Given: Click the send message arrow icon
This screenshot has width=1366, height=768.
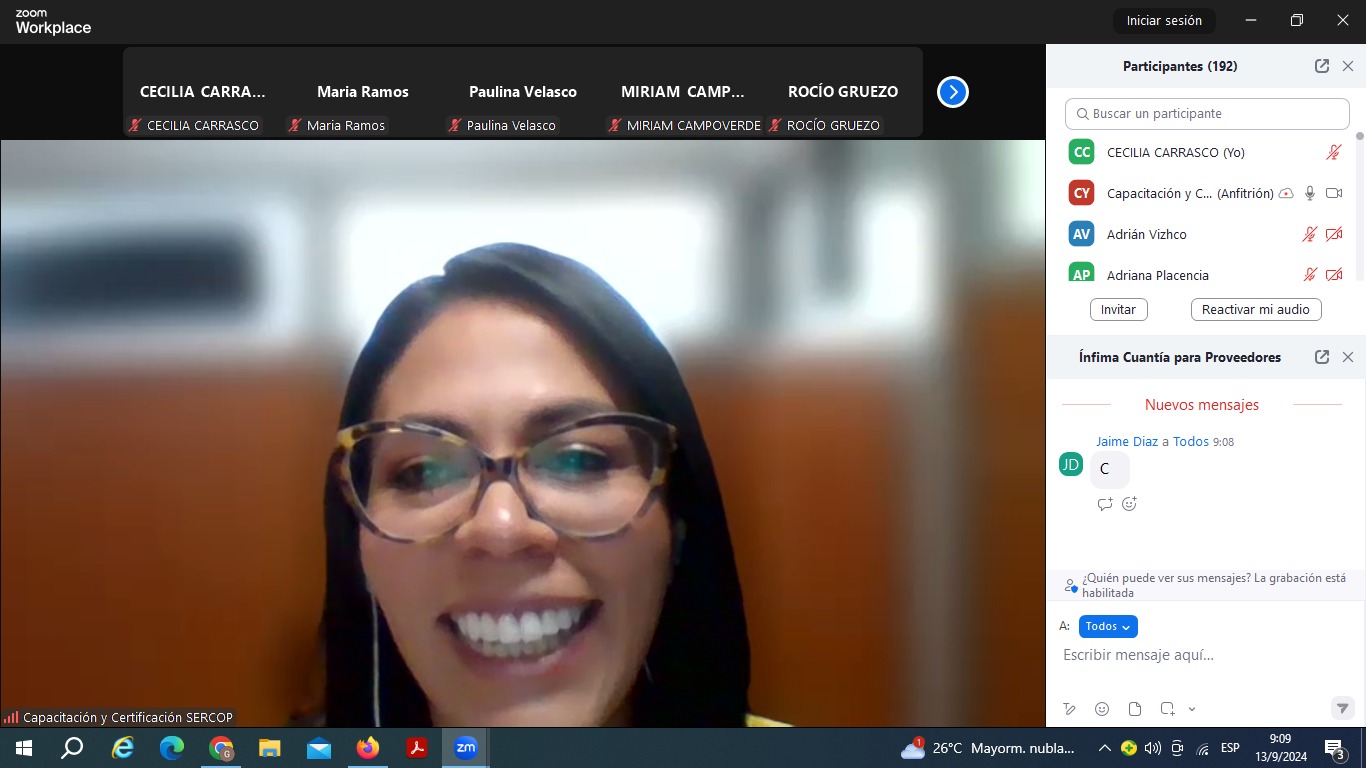Looking at the screenshot, I should click(1342, 708).
